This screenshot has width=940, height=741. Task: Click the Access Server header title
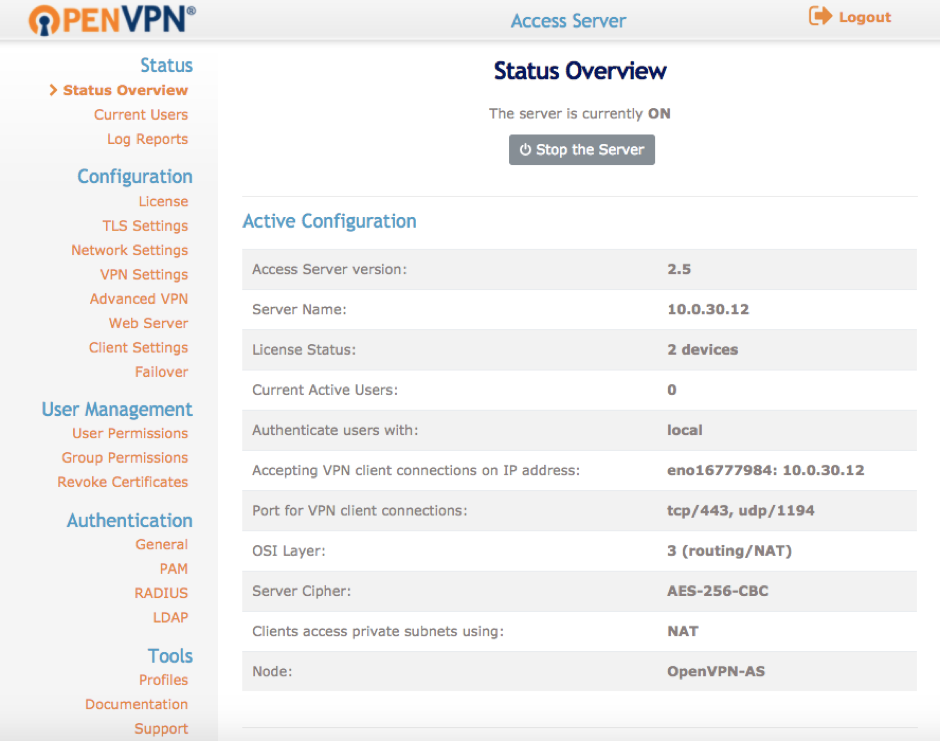568,21
